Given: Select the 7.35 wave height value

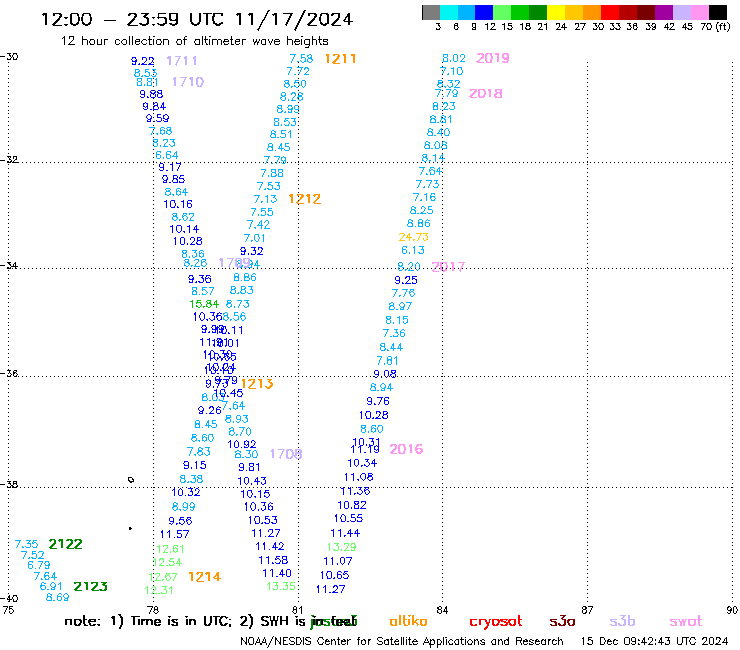Looking at the screenshot, I should point(26,544).
